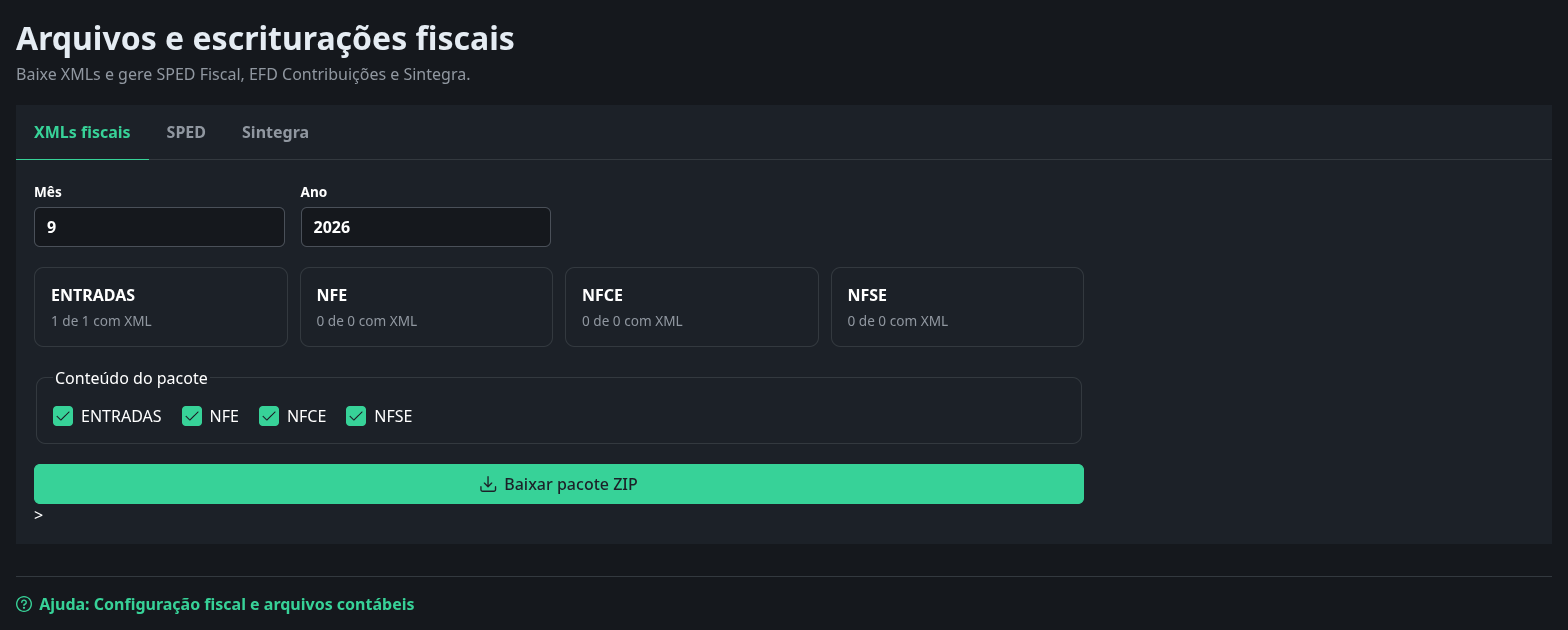Select the NFSE summary card

957,307
